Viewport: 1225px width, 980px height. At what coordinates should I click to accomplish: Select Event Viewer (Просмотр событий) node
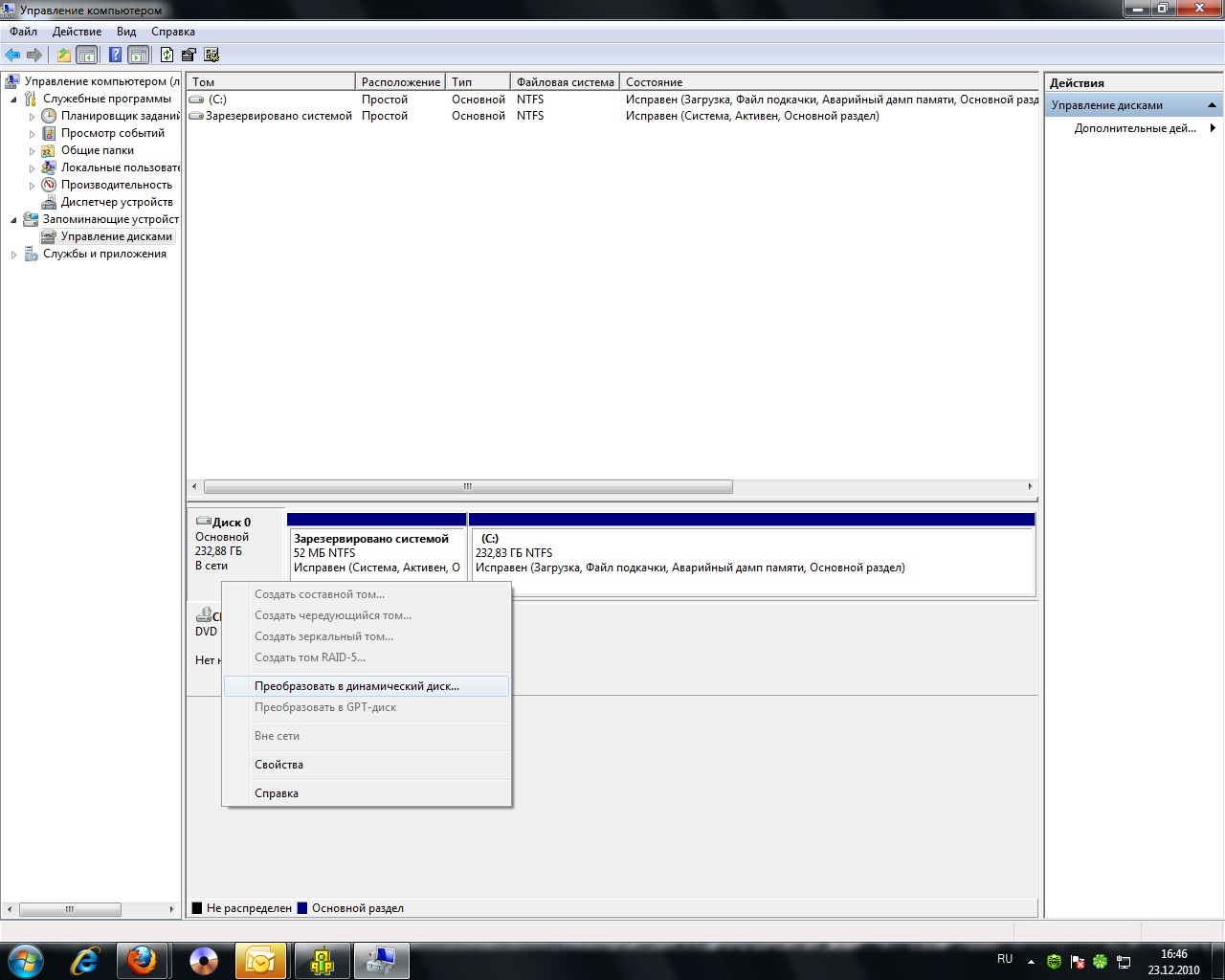coord(112,133)
